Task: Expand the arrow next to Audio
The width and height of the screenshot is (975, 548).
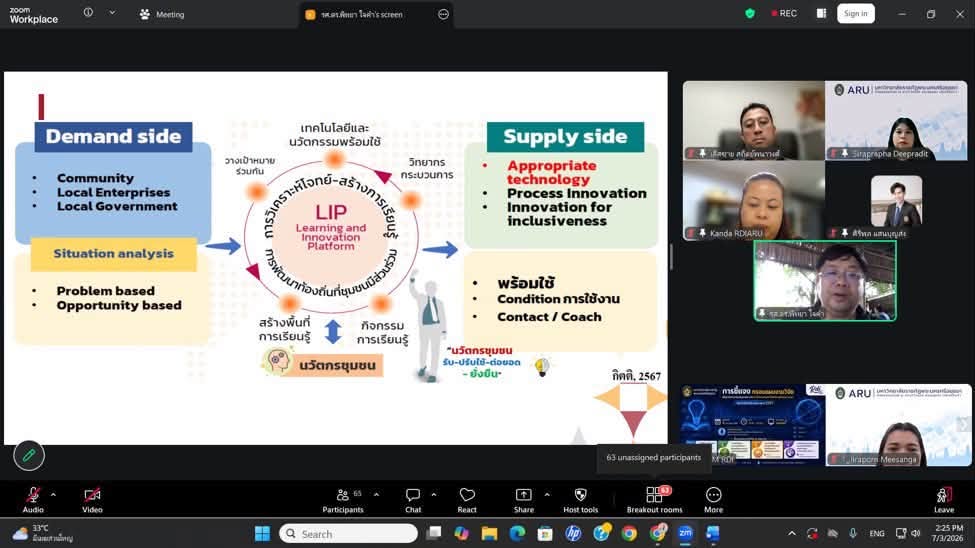Action: 53,495
